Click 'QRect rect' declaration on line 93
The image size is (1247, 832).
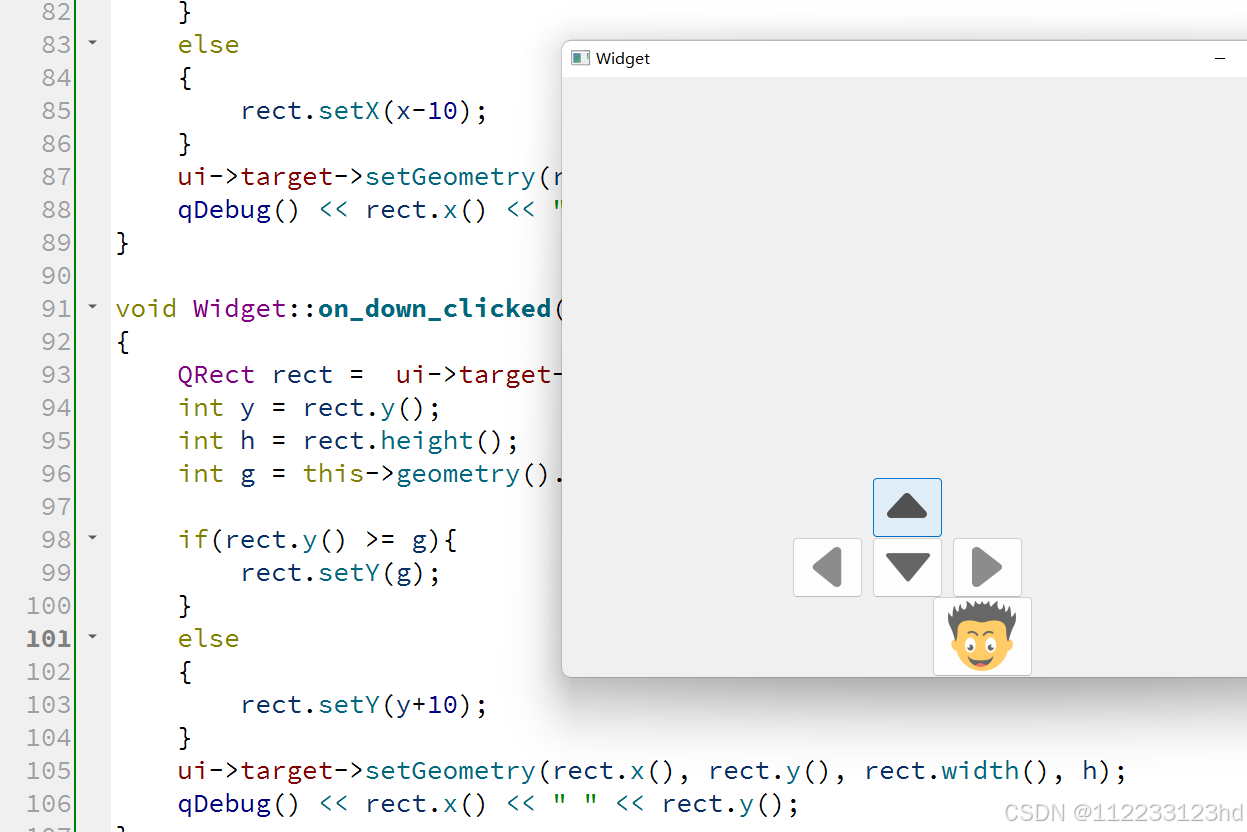point(255,374)
